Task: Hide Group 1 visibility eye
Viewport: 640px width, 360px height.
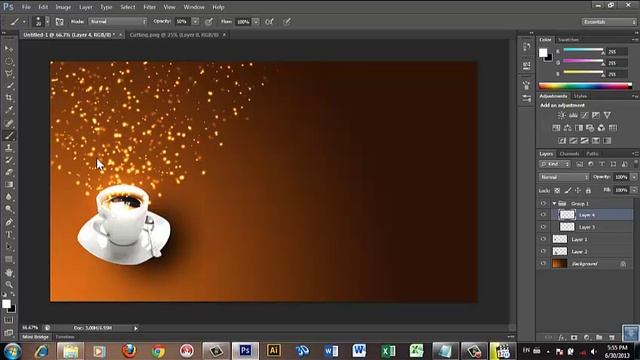Action: click(543, 203)
